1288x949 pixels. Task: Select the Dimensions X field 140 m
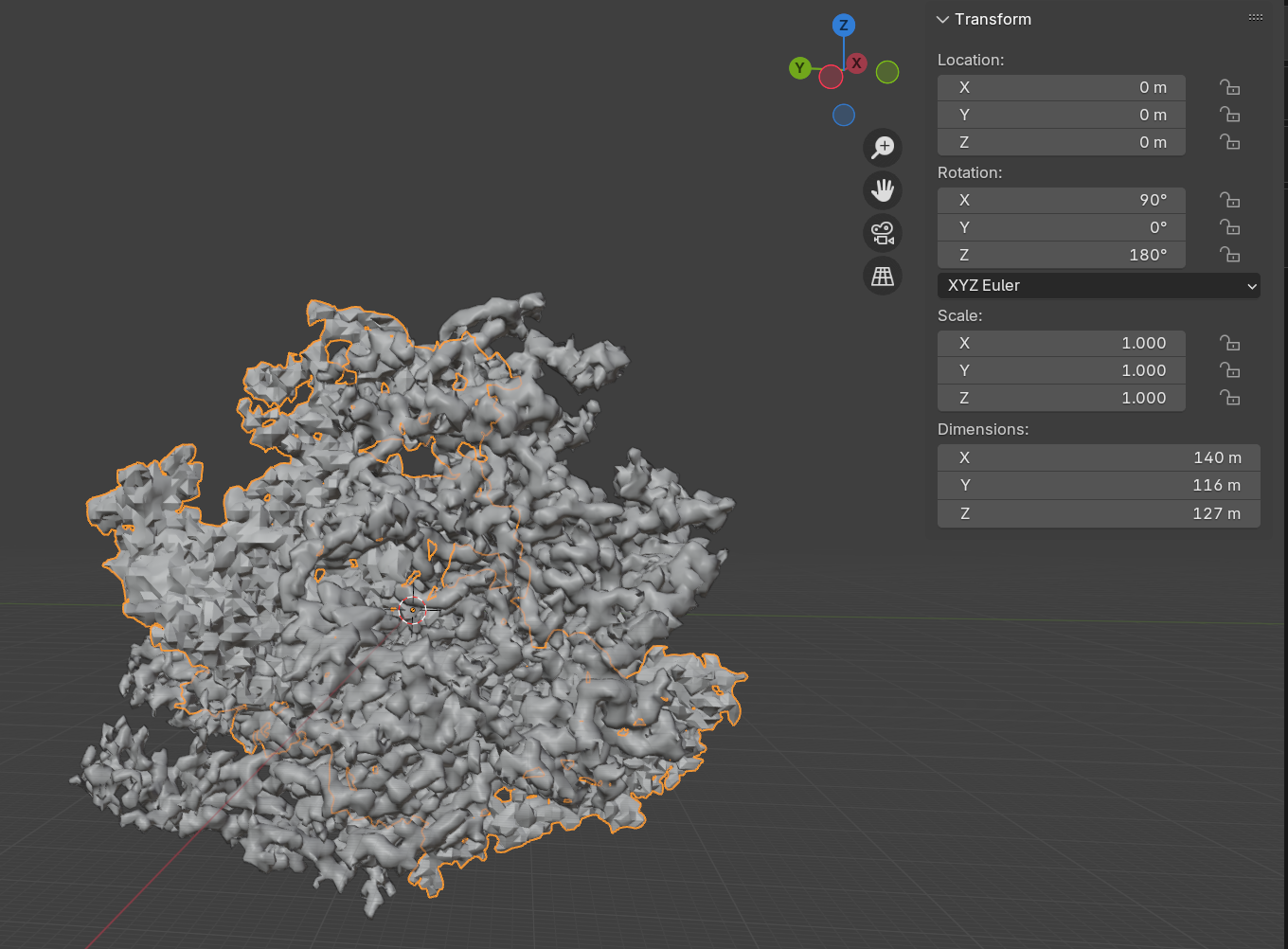[x=1098, y=457]
